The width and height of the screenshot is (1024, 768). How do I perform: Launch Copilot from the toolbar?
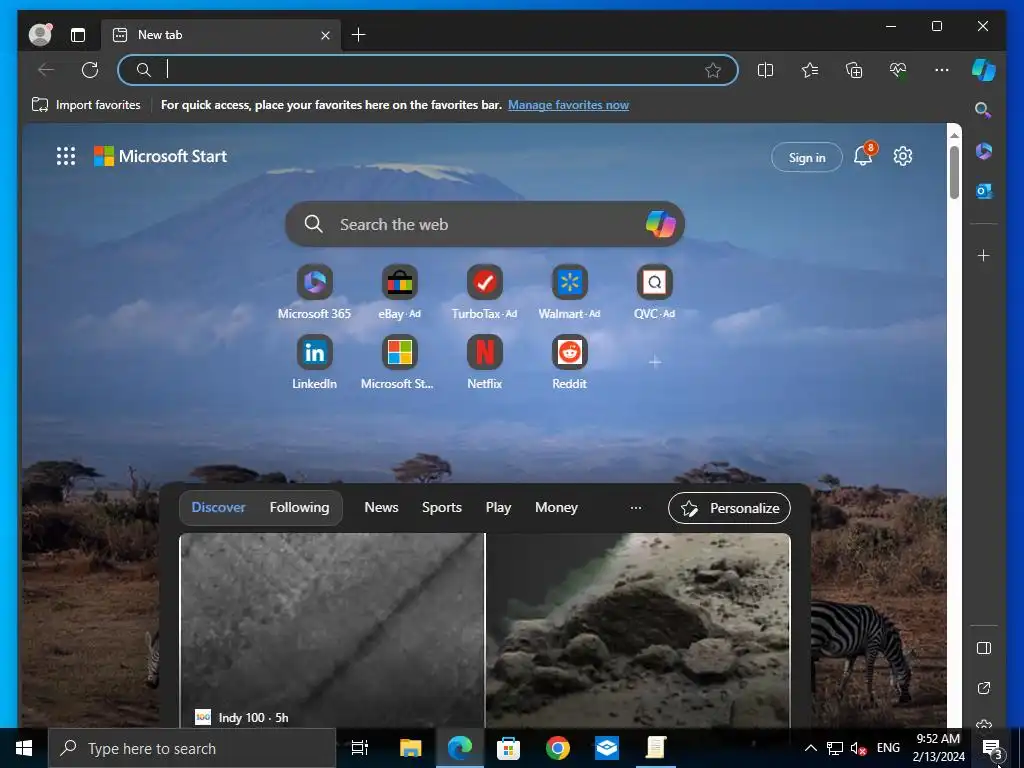tap(984, 70)
